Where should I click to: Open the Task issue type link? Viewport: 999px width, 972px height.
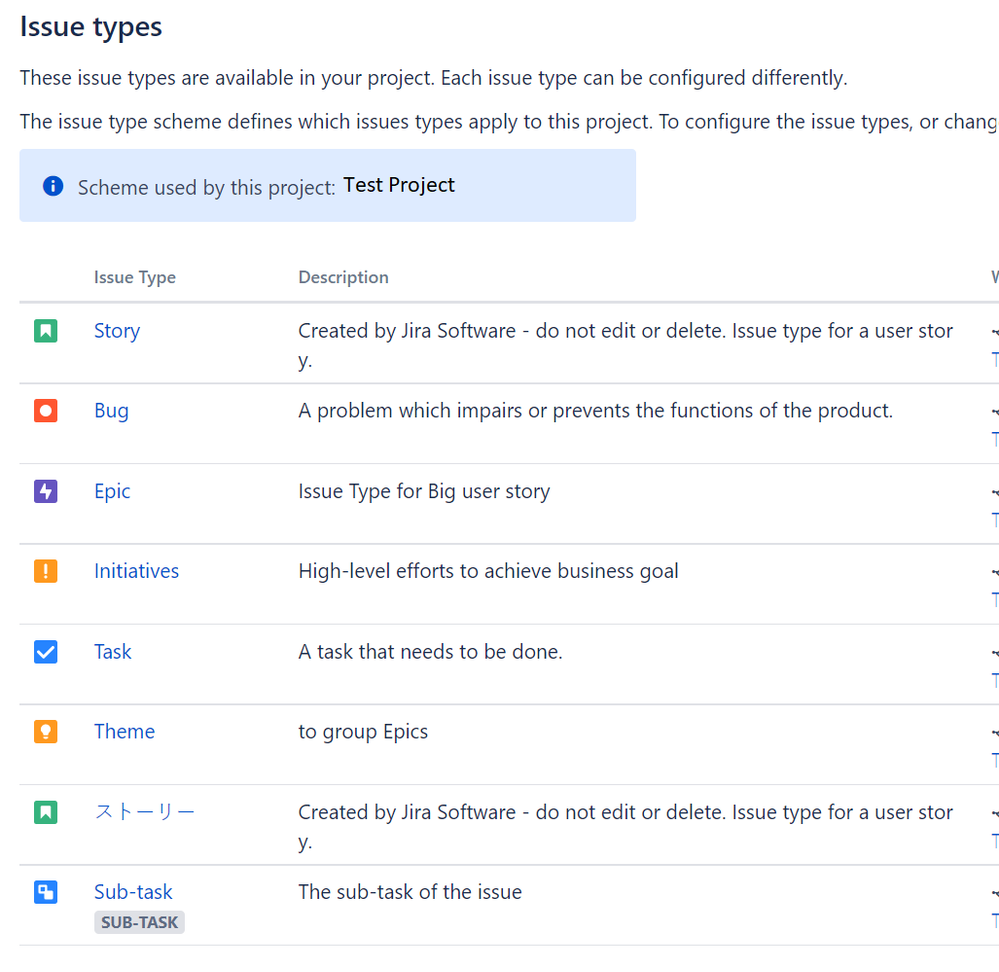coord(113,652)
